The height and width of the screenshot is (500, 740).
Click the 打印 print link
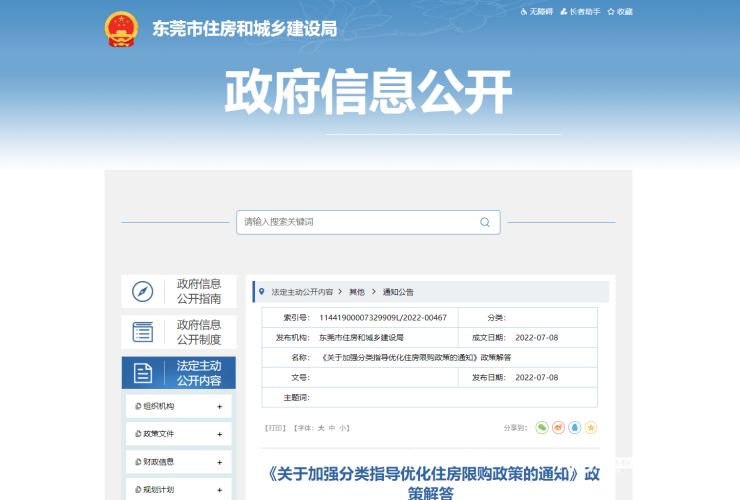click(276, 428)
